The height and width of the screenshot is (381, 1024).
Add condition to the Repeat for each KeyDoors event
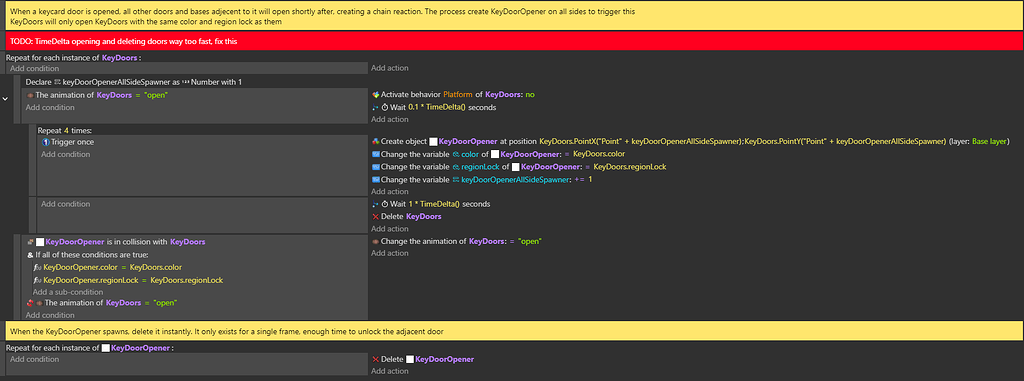tap(35, 69)
